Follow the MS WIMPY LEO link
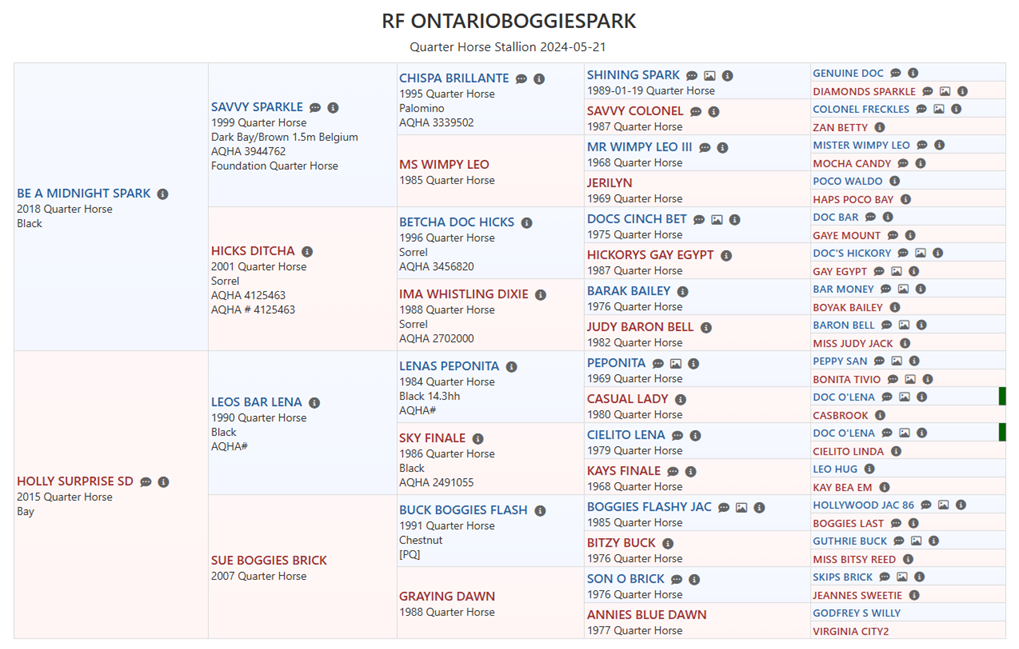1019x649 pixels. (444, 165)
